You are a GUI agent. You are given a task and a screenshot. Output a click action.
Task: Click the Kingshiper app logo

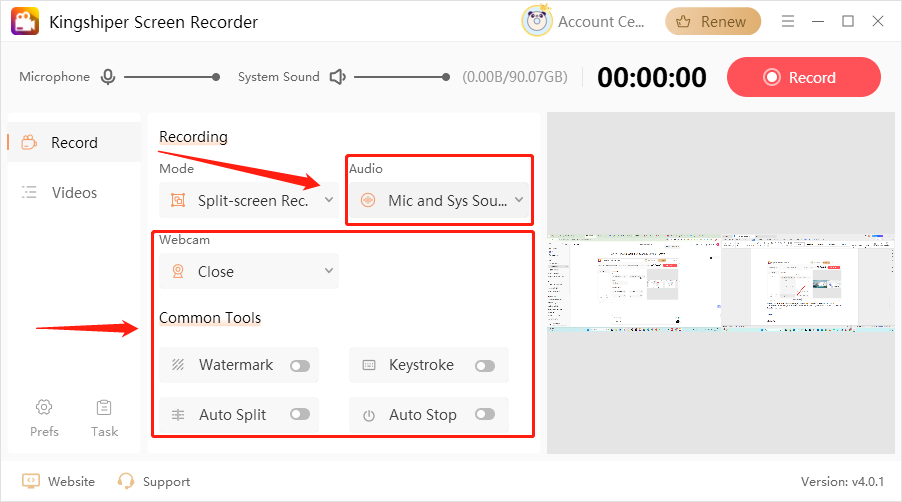pos(25,21)
